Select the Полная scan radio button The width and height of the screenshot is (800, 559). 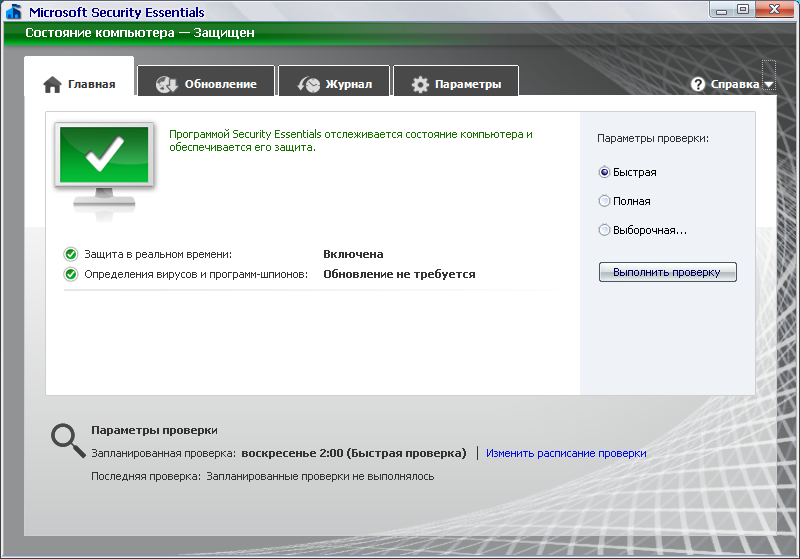604,201
